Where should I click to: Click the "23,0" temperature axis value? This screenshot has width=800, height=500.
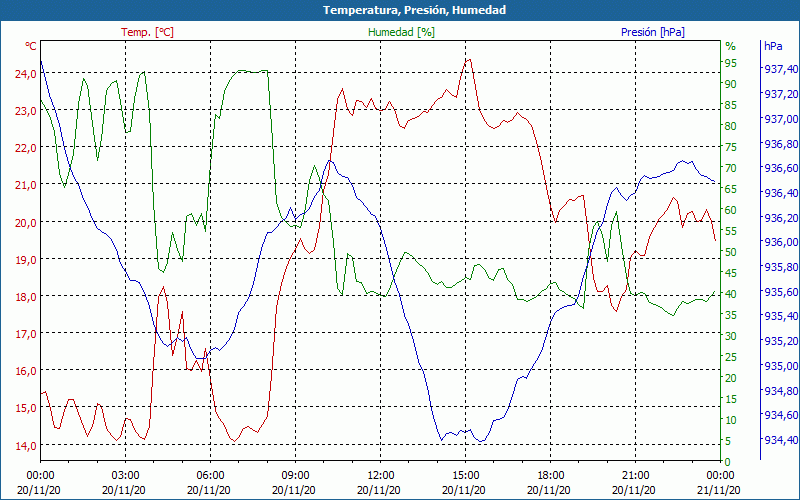coord(26,111)
